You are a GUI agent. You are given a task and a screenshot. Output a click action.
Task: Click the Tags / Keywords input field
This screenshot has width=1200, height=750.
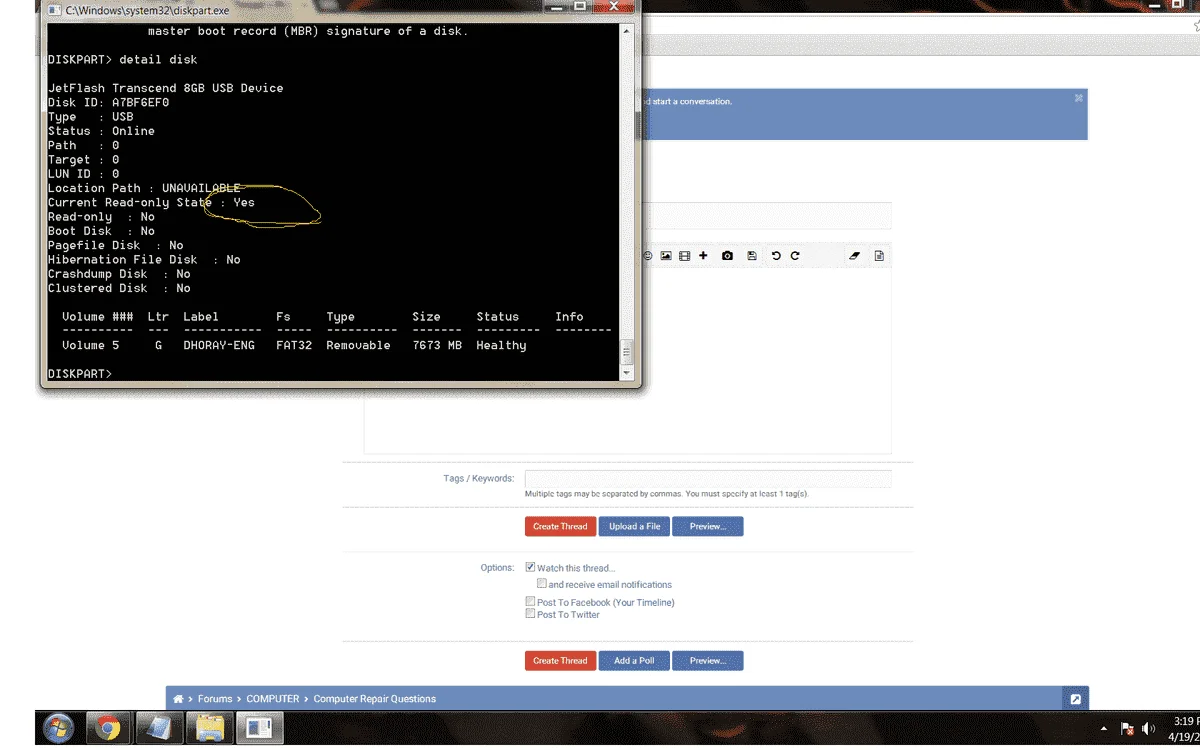[708, 479]
